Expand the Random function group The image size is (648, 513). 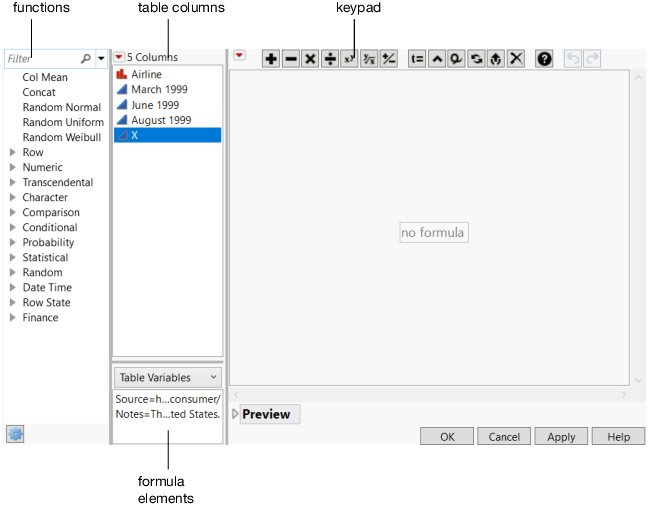tap(13, 272)
